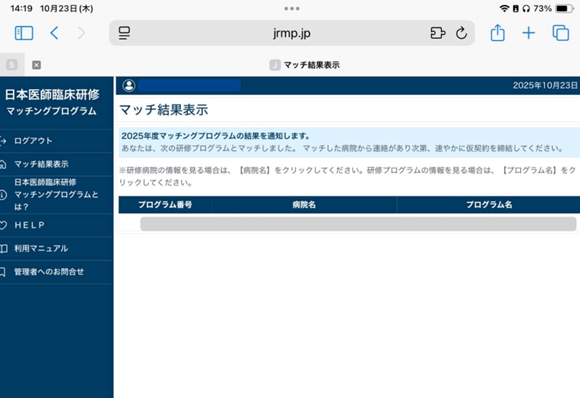580x398 pixels.
Task: Tap the headphones status icon
Action: point(526,9)
